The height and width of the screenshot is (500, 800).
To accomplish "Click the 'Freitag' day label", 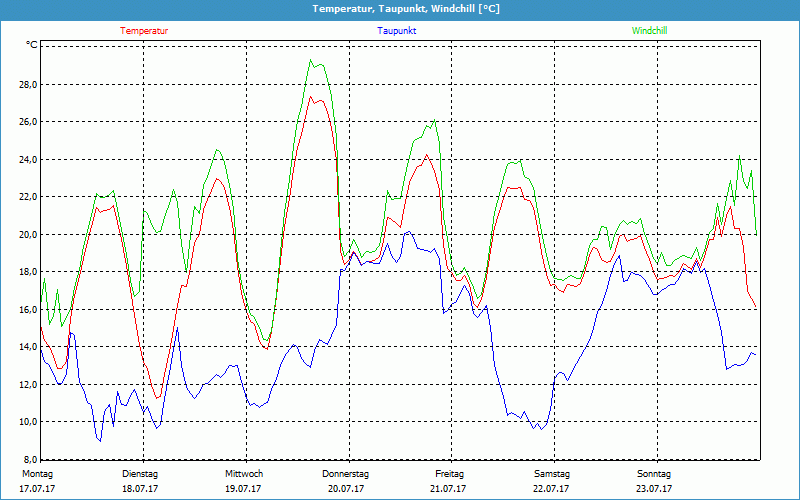I will tap(449, 474).
